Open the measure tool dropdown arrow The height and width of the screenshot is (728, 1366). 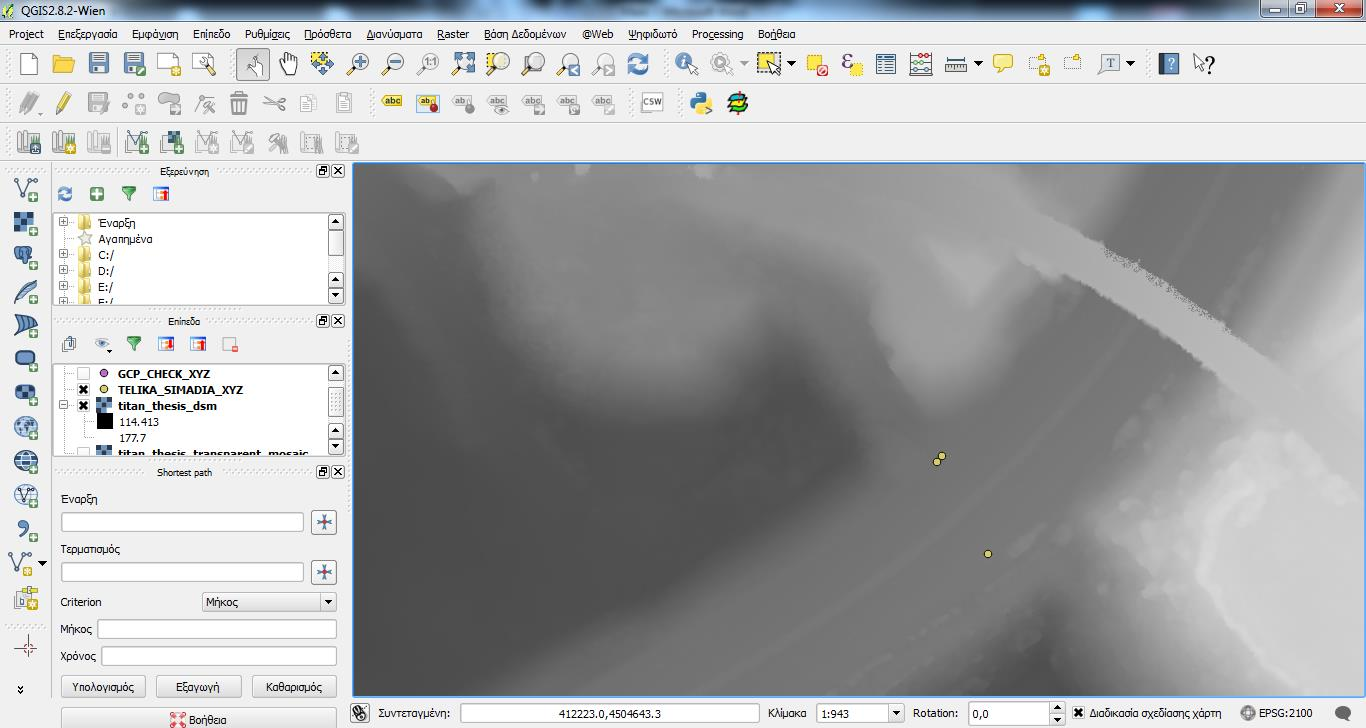click(x=978, y=64)
